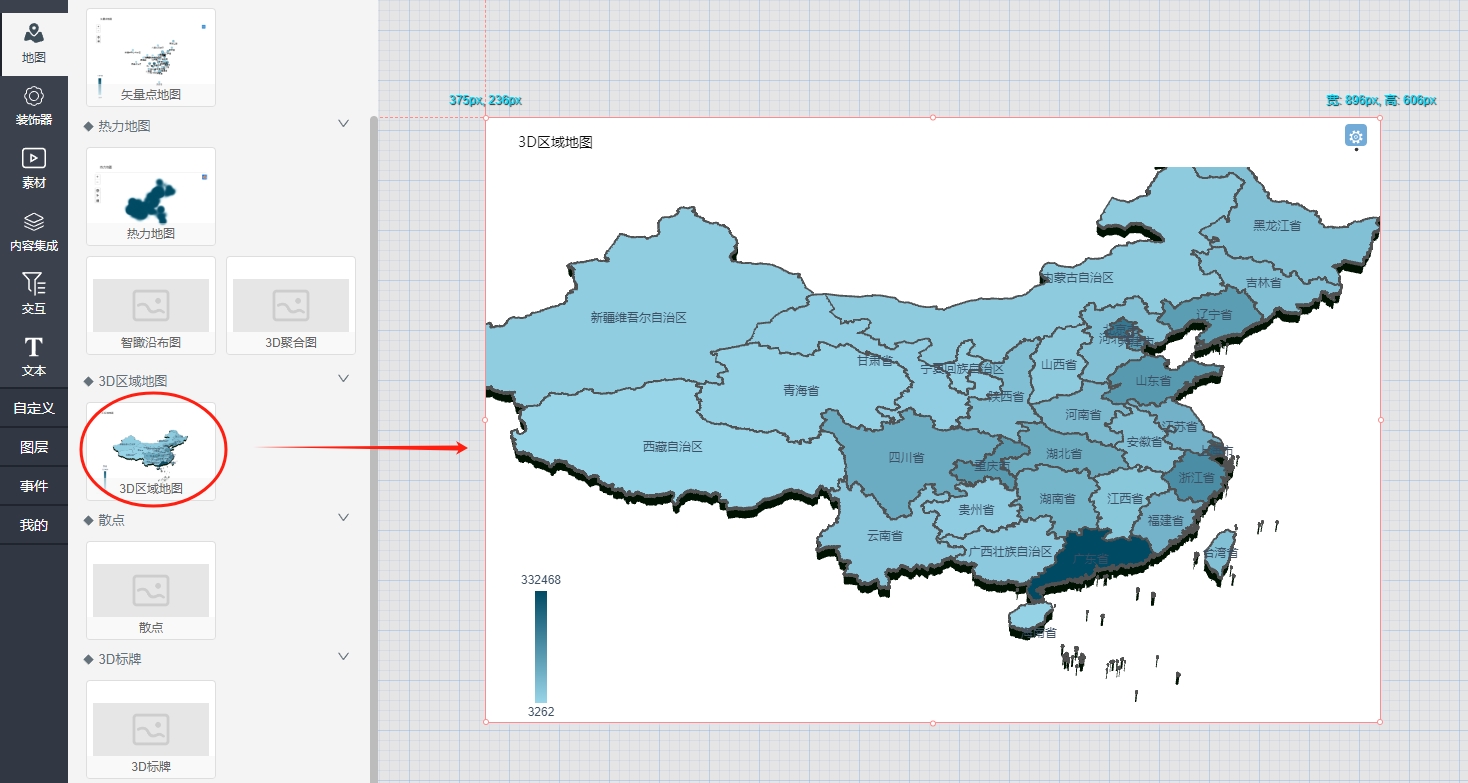Click the gear settings icon on map widget
This screenshot has width=1468, height=783.
[1355, 137]
